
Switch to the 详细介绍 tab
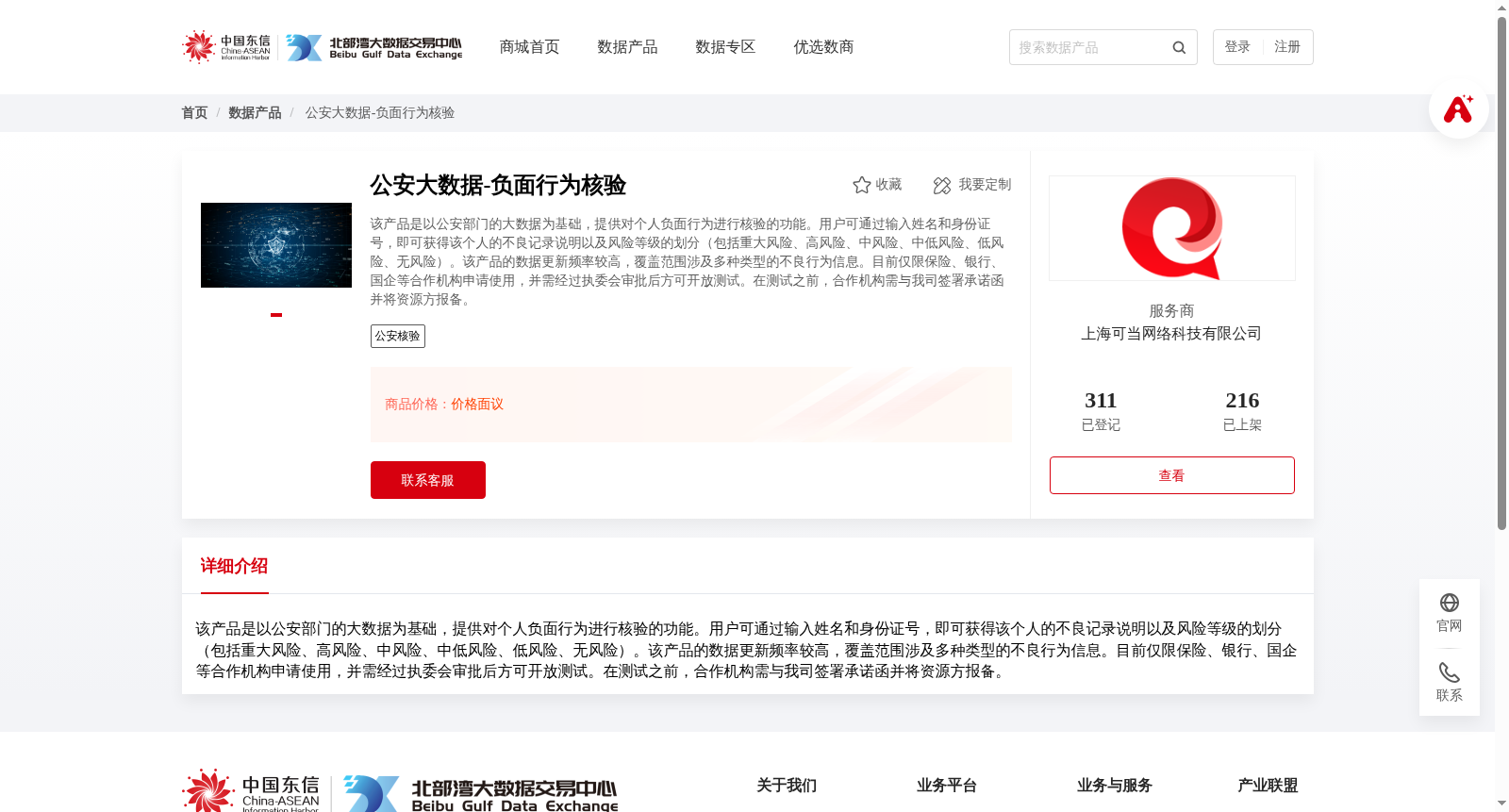[234, 566]
